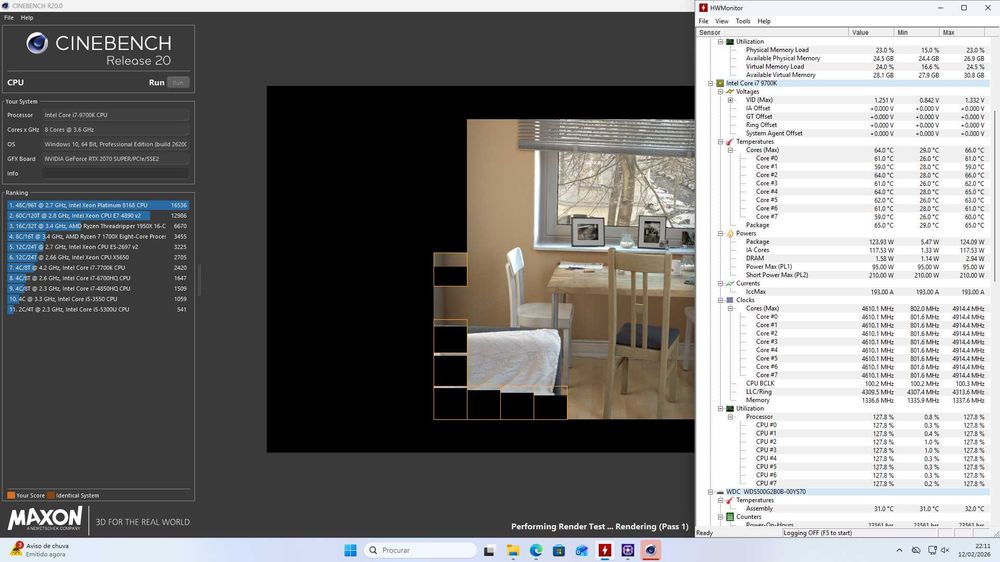
Task: Click the memory Utilization icon above Physical Memory Load
Action: tap(730, 41)
